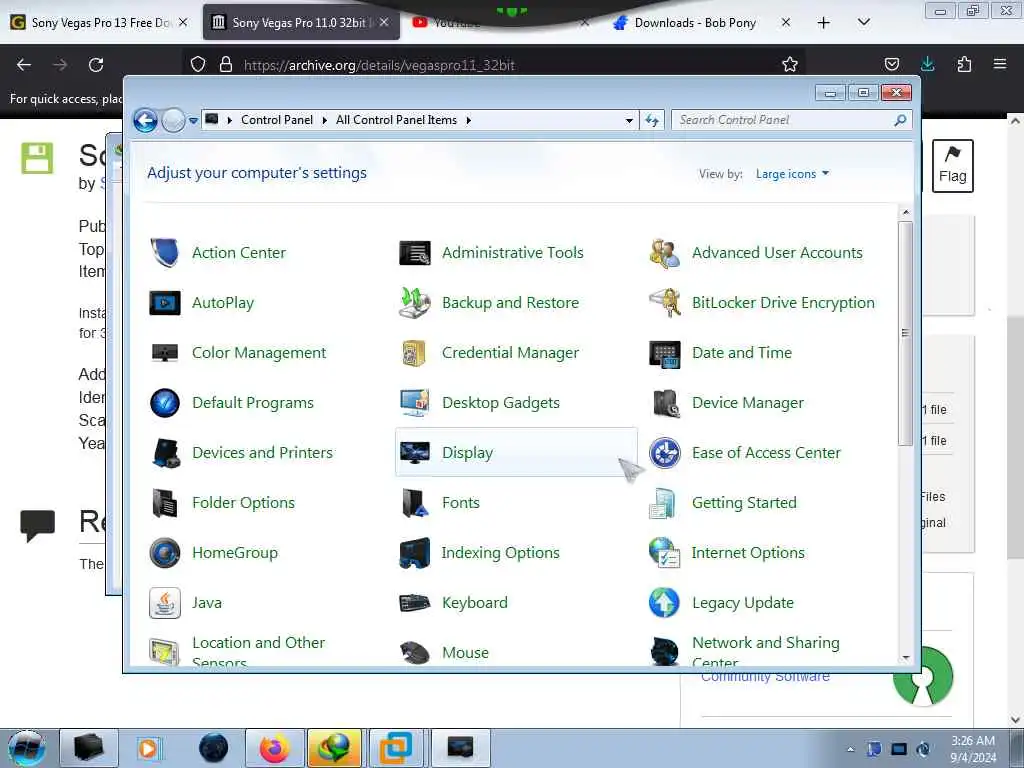Open Firefox list all tabs dropdown

[863, 22]
